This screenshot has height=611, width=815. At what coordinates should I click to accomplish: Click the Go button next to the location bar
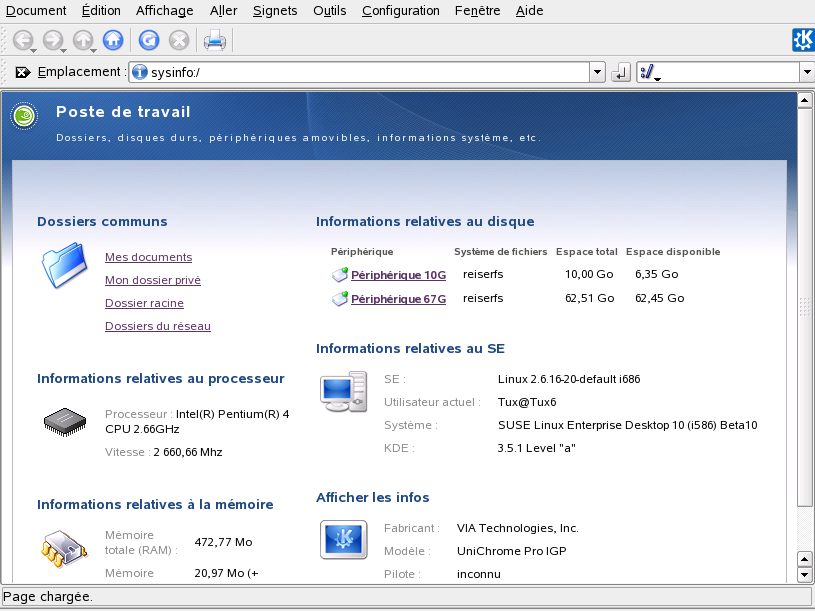tap(621, 72)
